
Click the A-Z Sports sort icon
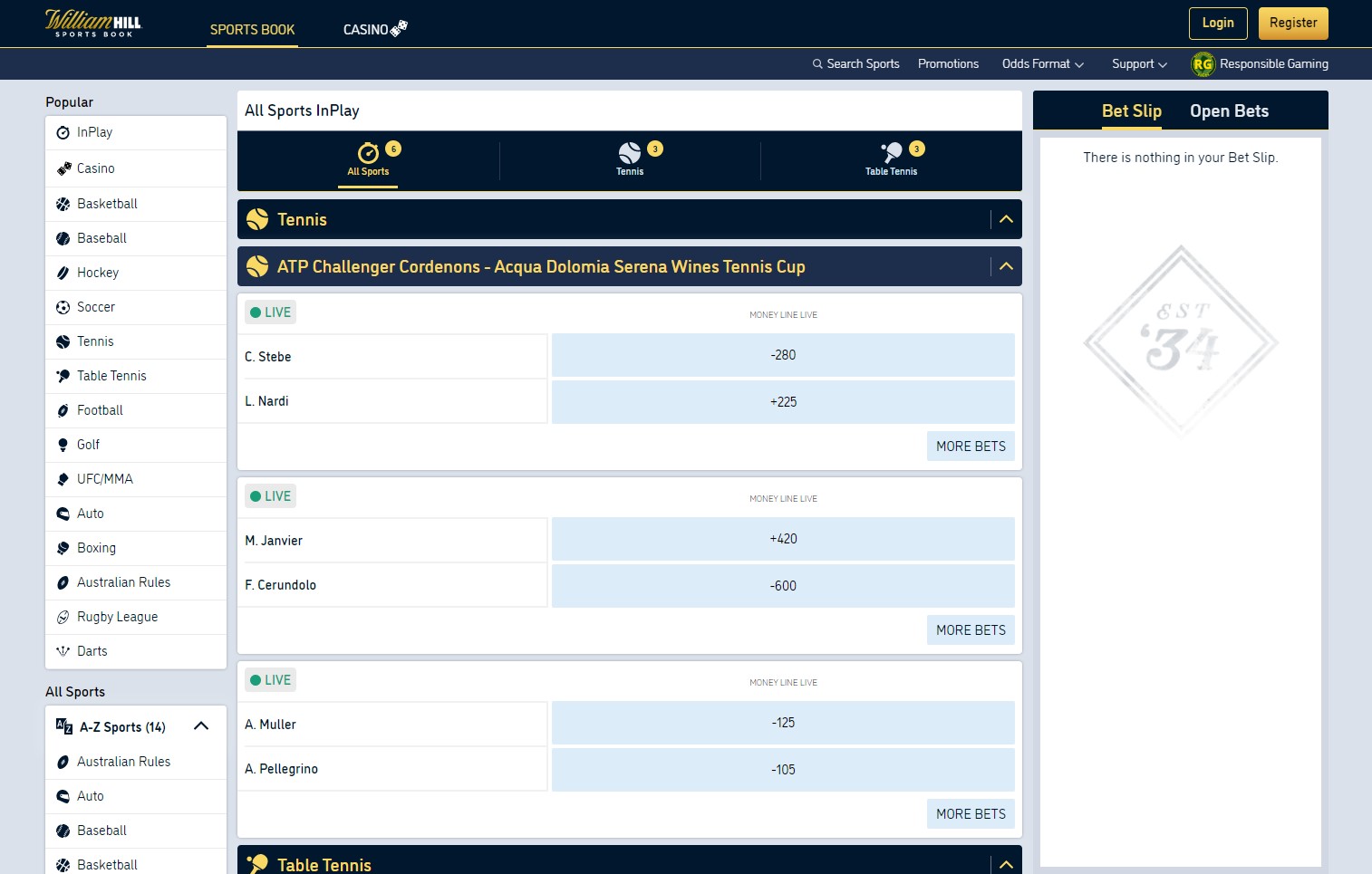tap(64, 726)
